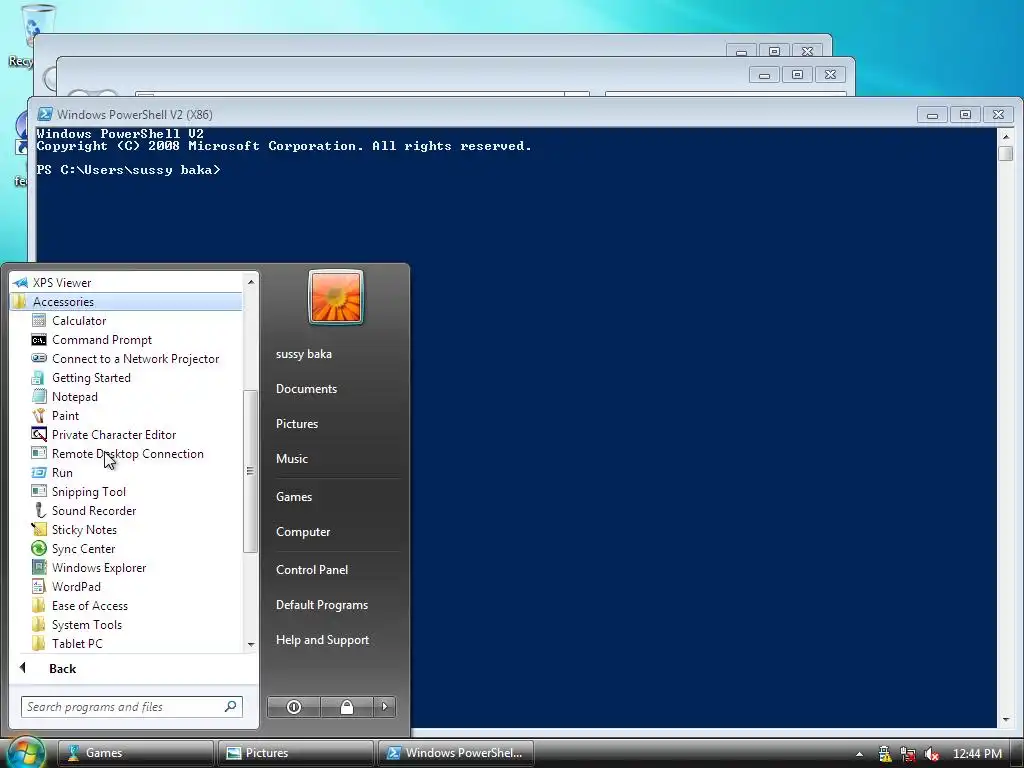This screenshot has width=1024, height=768.
Task: Switch to Windows PowerShell taskbar button
Action: (455, 753)
